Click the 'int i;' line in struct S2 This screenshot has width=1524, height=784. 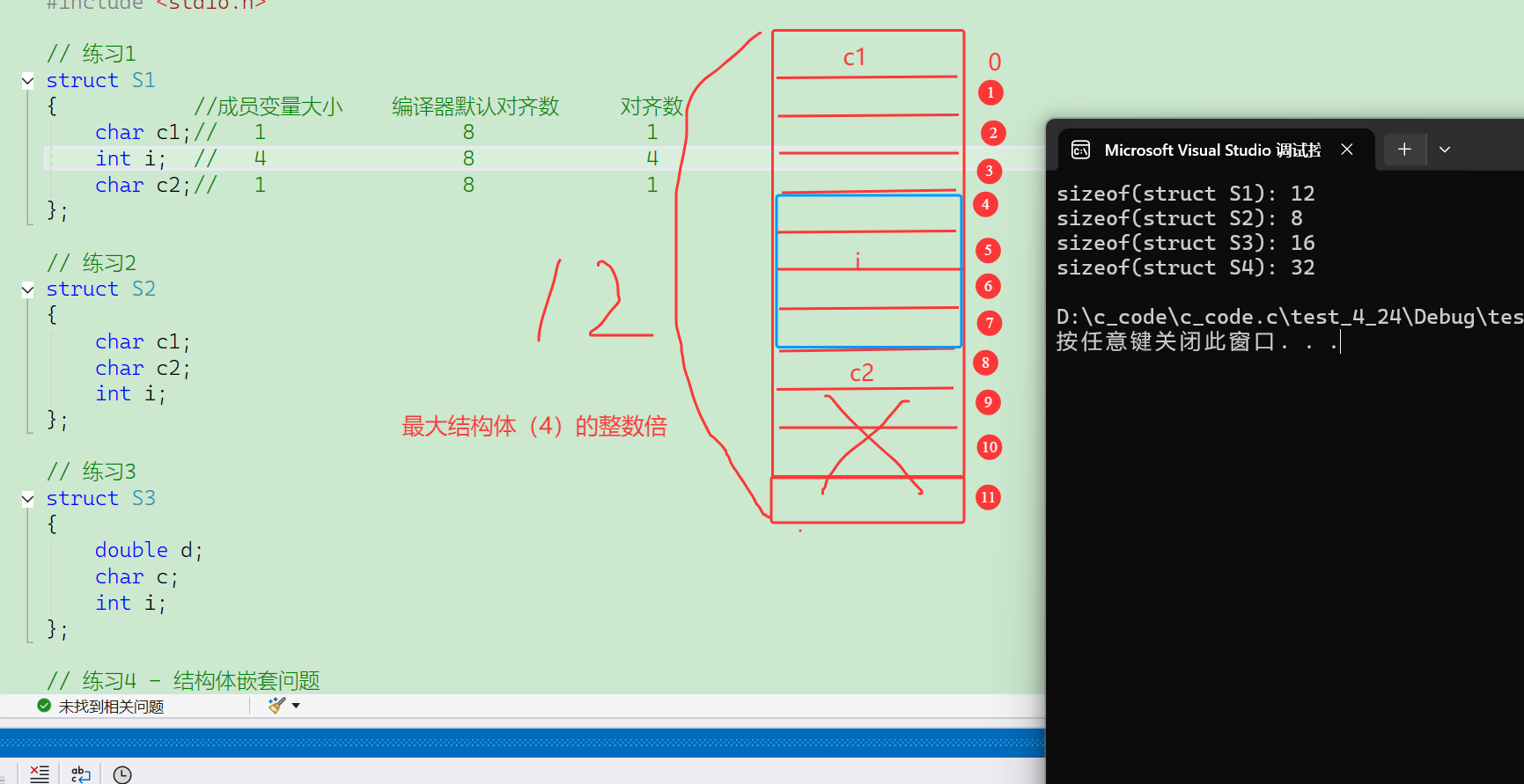coord(130,393)
